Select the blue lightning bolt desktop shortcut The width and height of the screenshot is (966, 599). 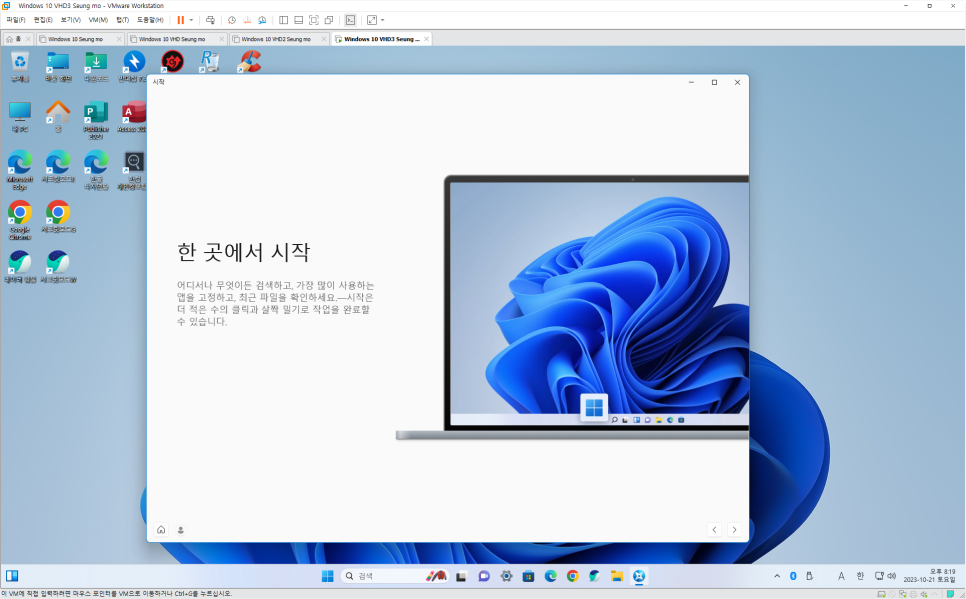(x=134, y=67)
